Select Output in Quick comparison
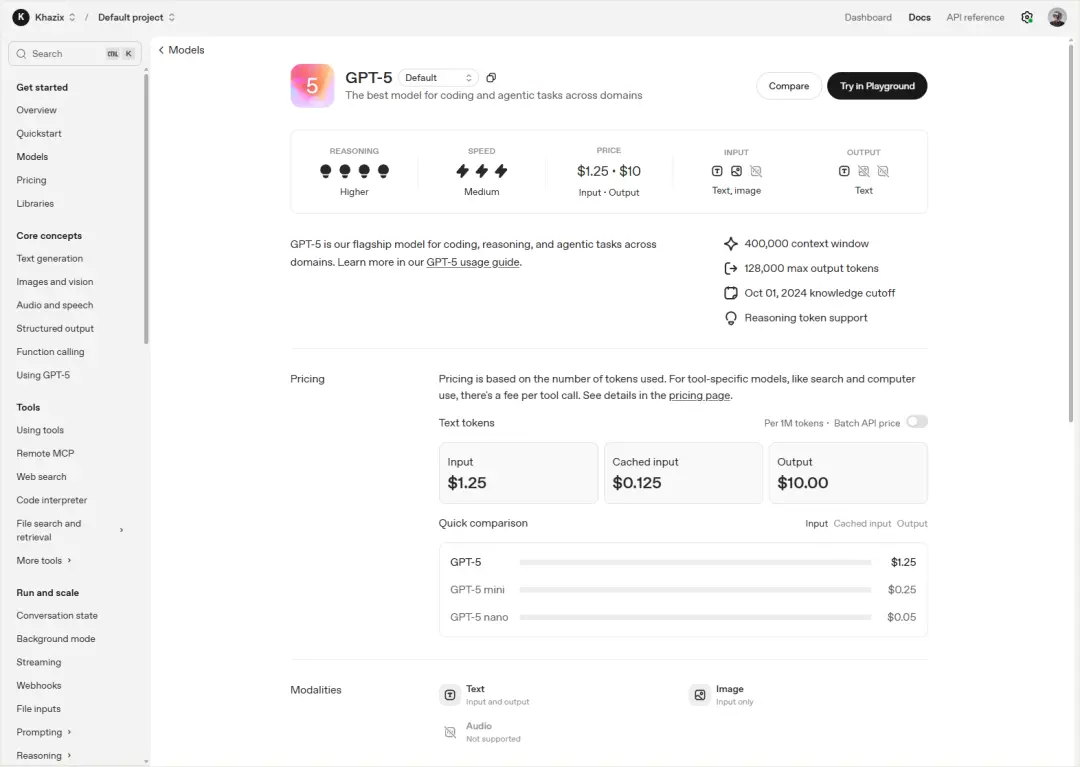The width and height of the screenshot is (1080, 767). (x=912, y=523)
